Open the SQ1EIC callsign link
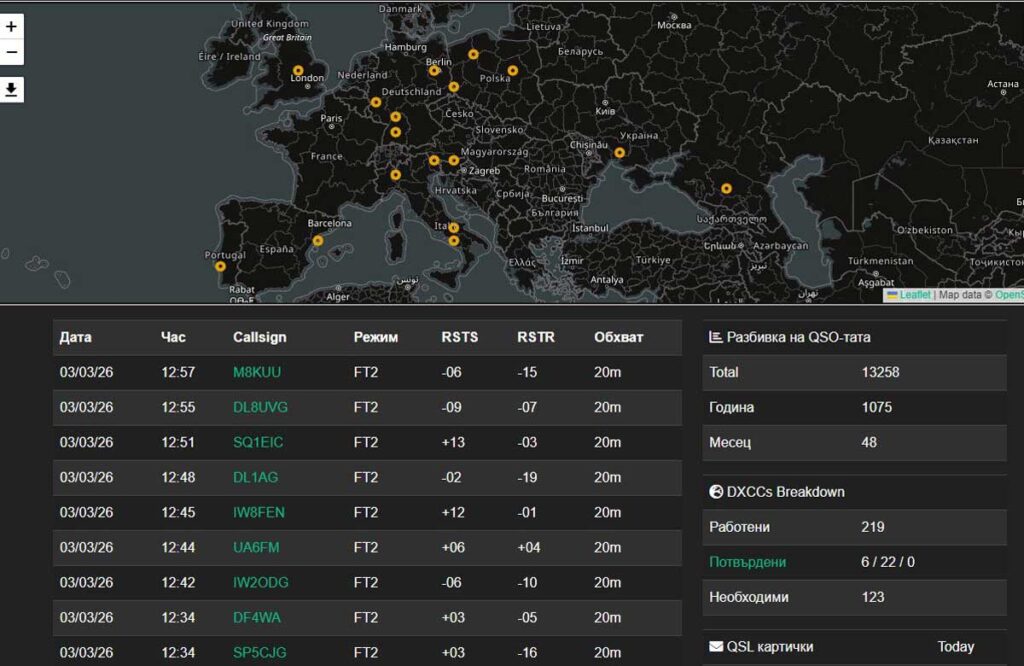This screenshot has height=666, width=1024. coord(258,442)
